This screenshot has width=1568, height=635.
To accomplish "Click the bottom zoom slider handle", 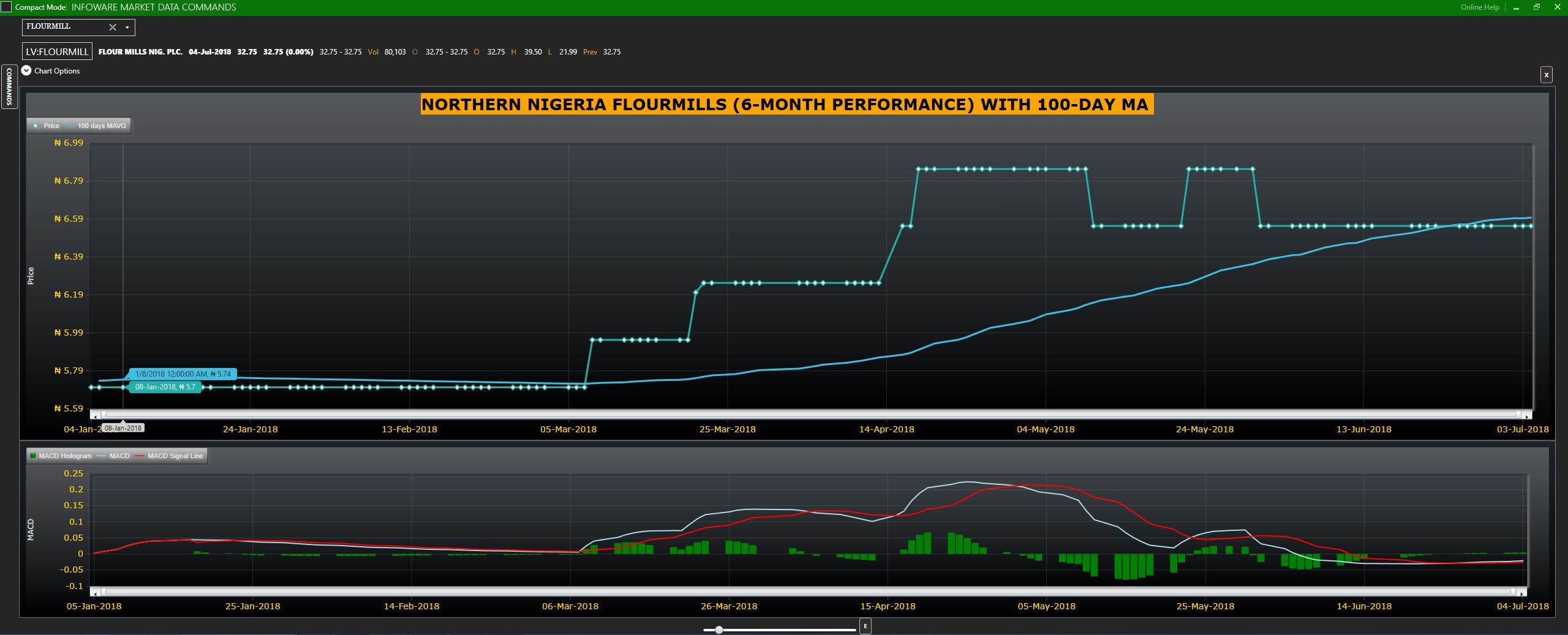I will pos(718,629).
